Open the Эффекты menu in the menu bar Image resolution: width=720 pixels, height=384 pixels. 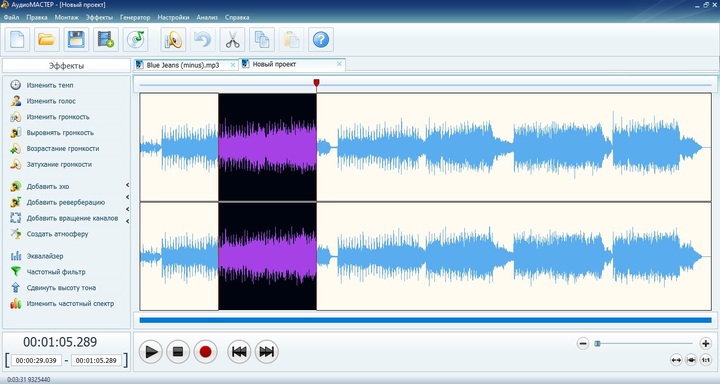pos(99,17)
